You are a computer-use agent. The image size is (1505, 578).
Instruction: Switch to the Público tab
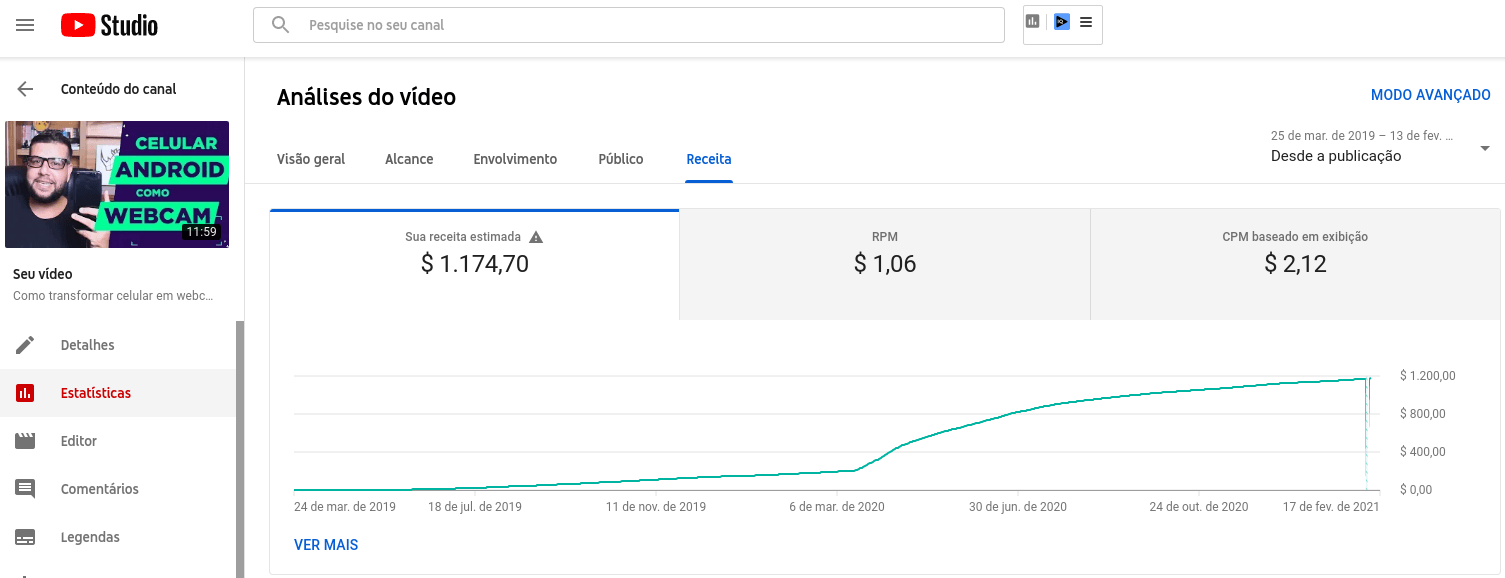(621, 159)
